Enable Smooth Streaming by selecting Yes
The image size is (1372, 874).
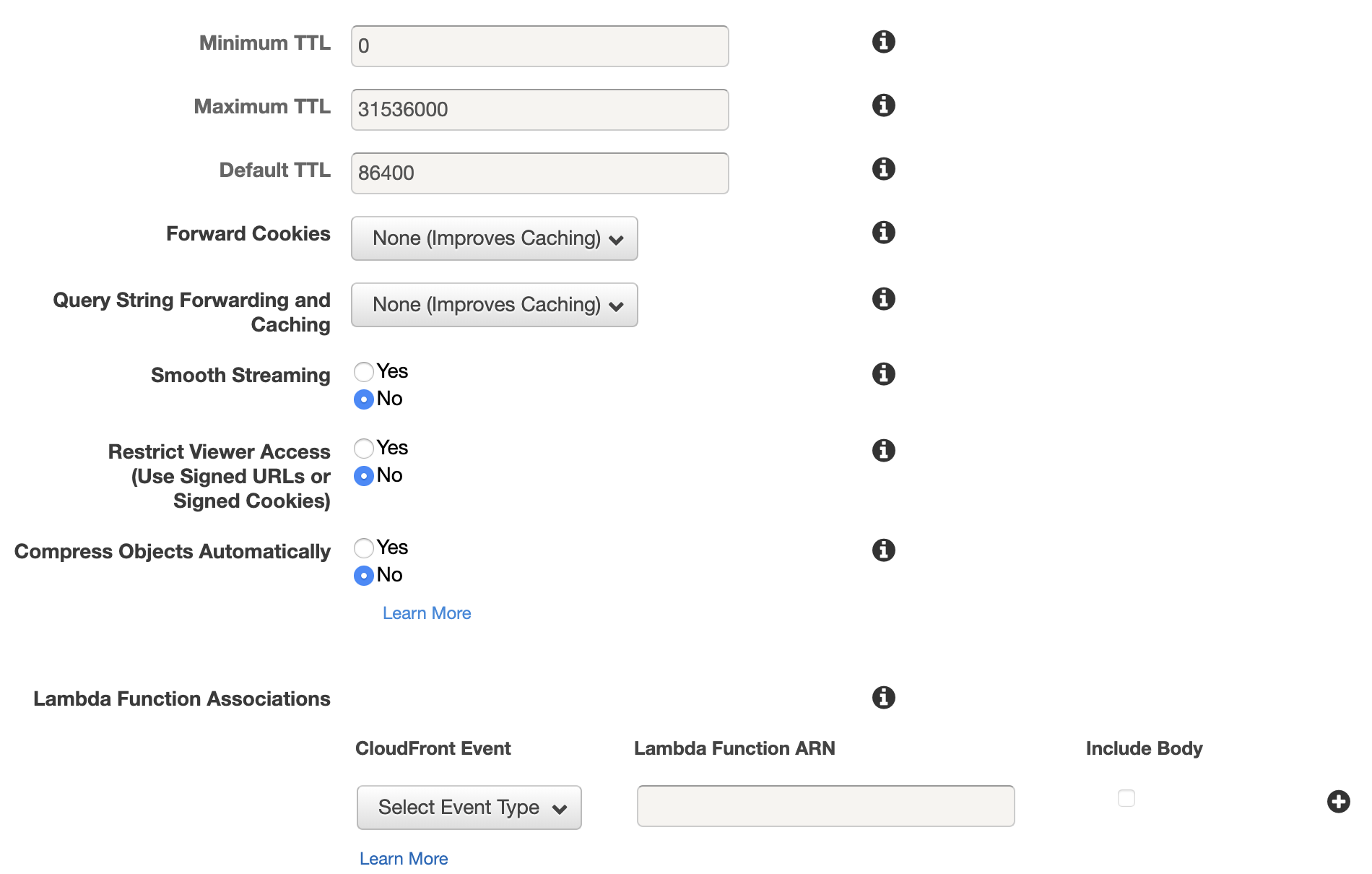pos(364,372)
